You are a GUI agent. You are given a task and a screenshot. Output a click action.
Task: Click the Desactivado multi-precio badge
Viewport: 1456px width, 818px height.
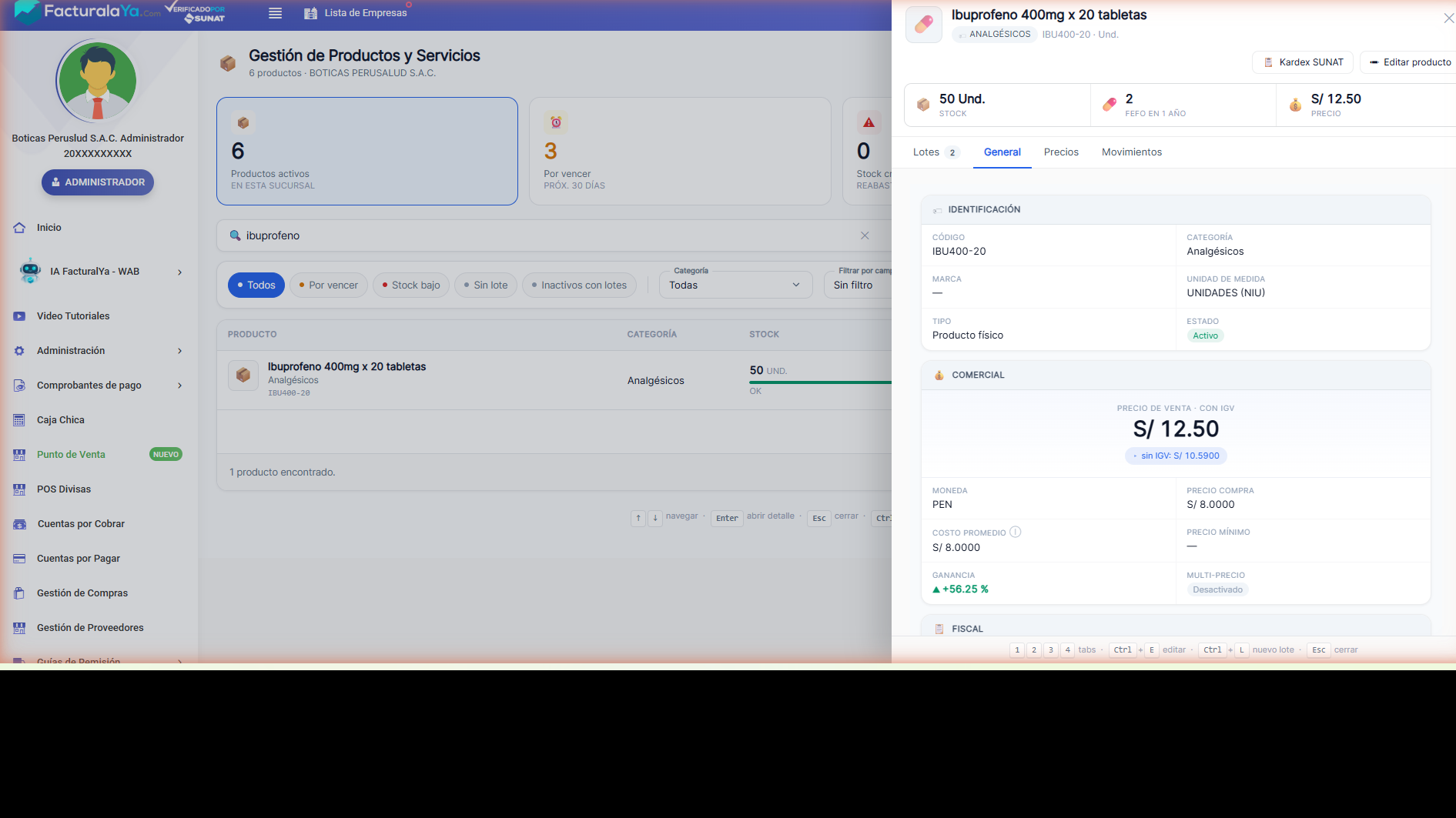click(x=1217, y=590)
